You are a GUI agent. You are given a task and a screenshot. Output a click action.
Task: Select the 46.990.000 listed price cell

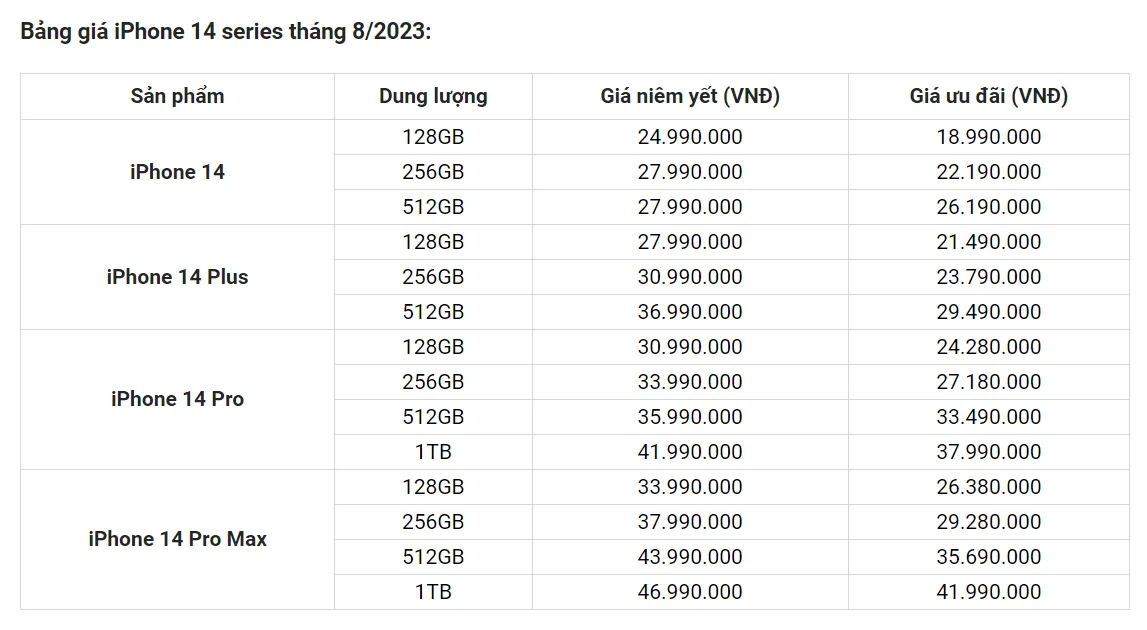click(x=690, y=592)
